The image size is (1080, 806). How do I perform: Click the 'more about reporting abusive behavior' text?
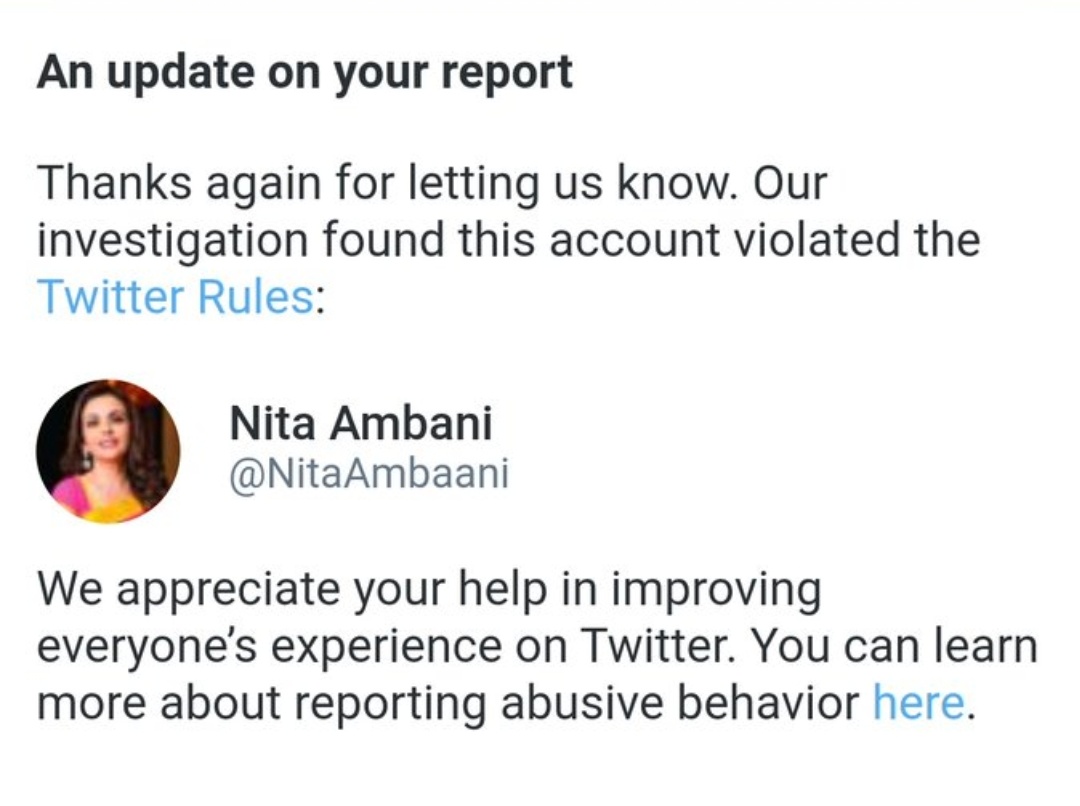pos(448,705)
